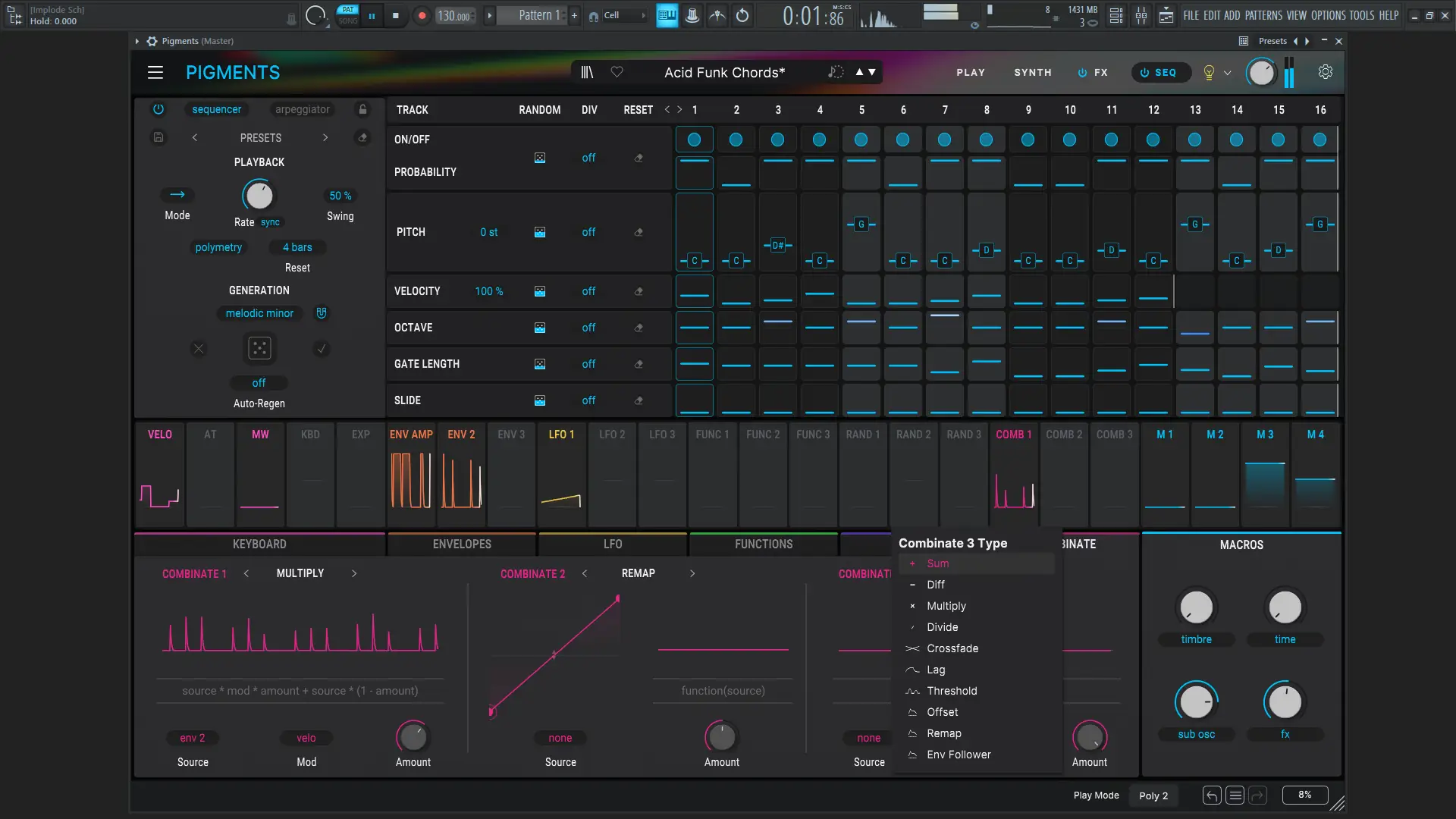Open the Pigments hamburger main menu

pos(155,72)
